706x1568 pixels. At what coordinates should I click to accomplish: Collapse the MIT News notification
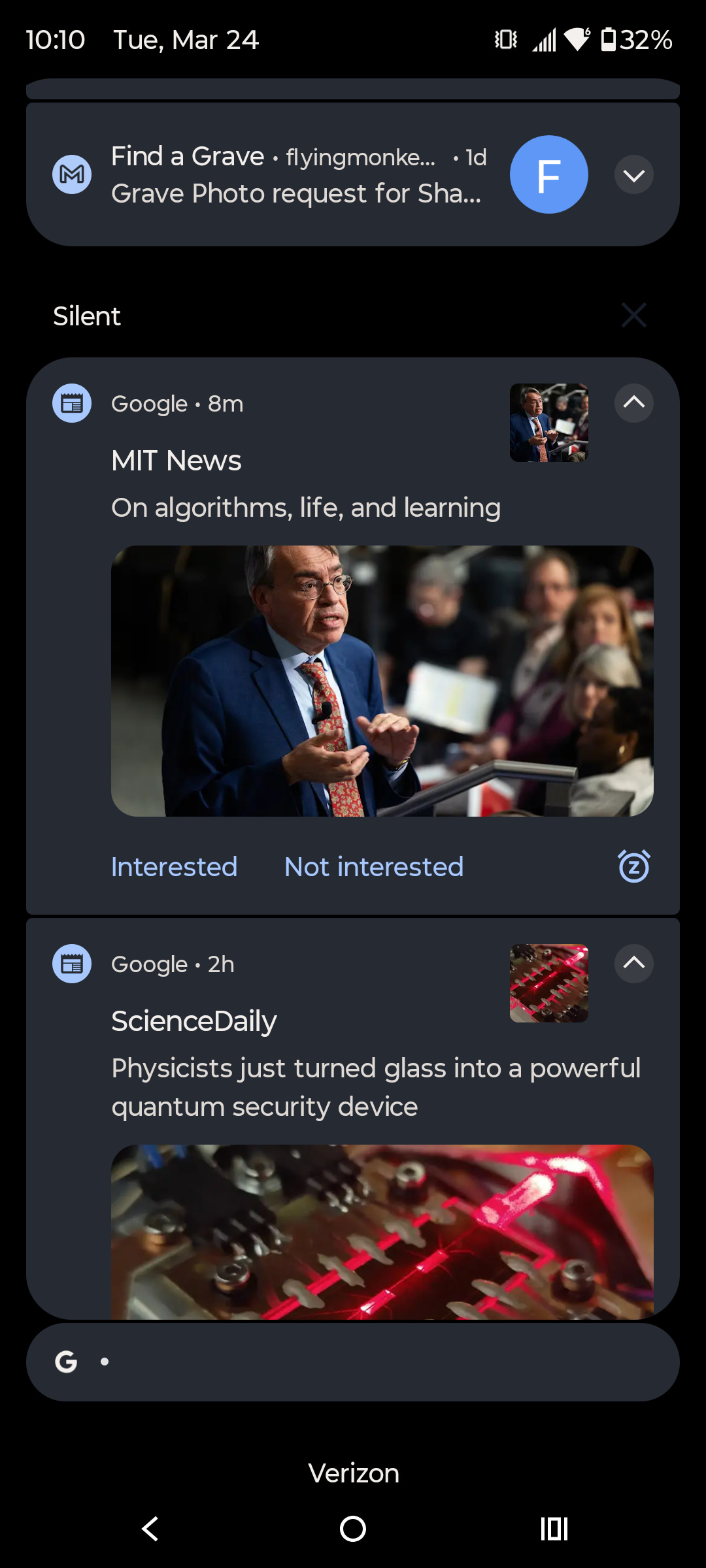point(633,403)
